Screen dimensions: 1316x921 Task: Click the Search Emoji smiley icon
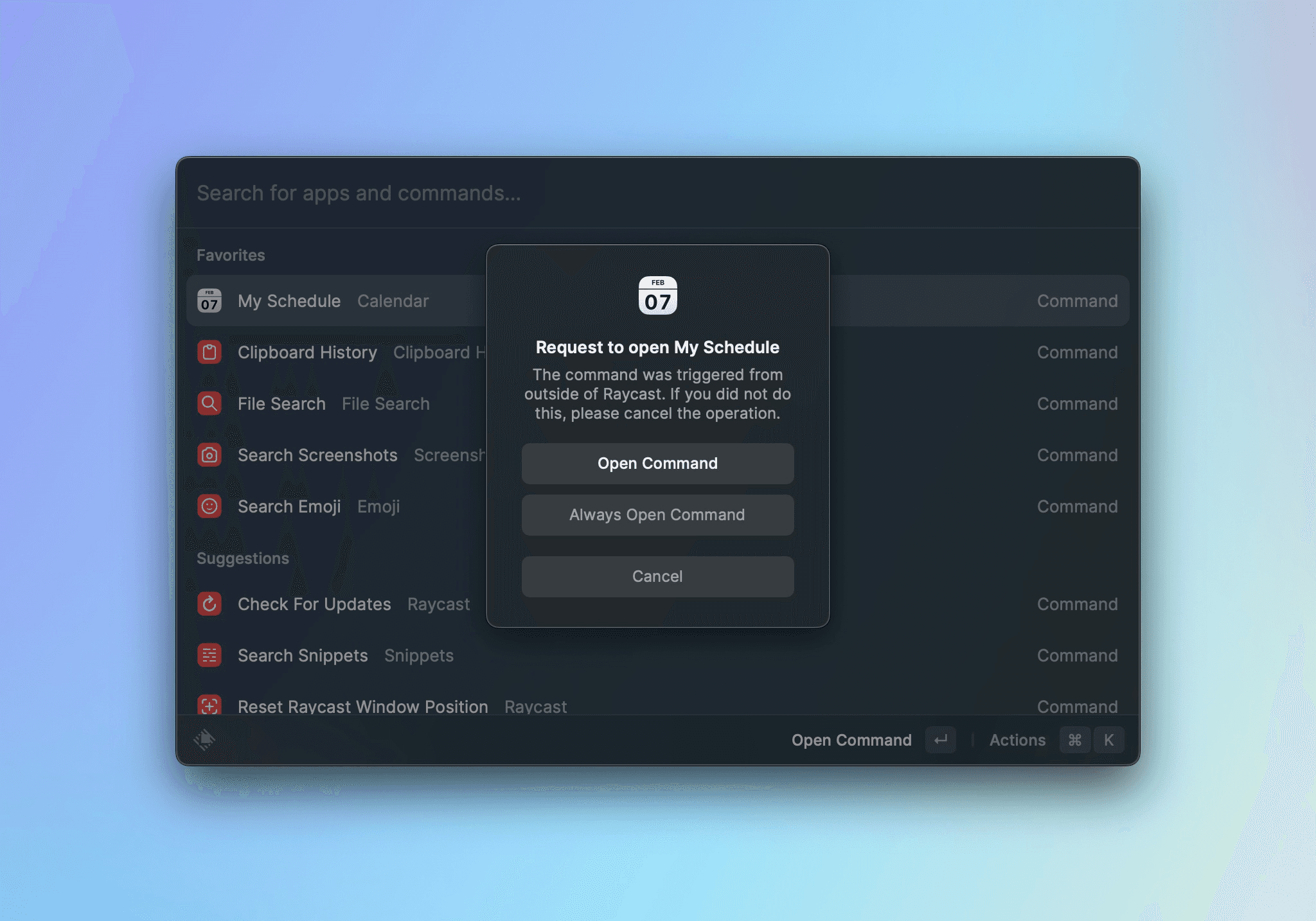coord(209,506)
